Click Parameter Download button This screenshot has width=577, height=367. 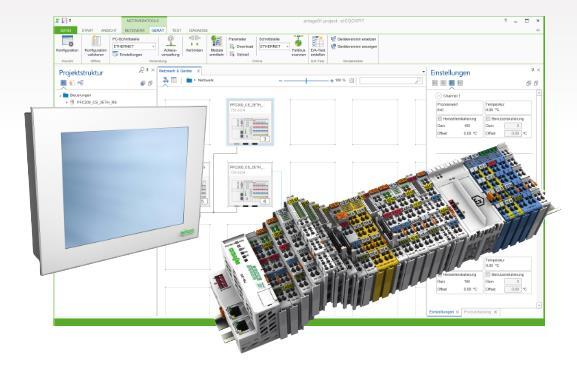(x=241, y=47)
